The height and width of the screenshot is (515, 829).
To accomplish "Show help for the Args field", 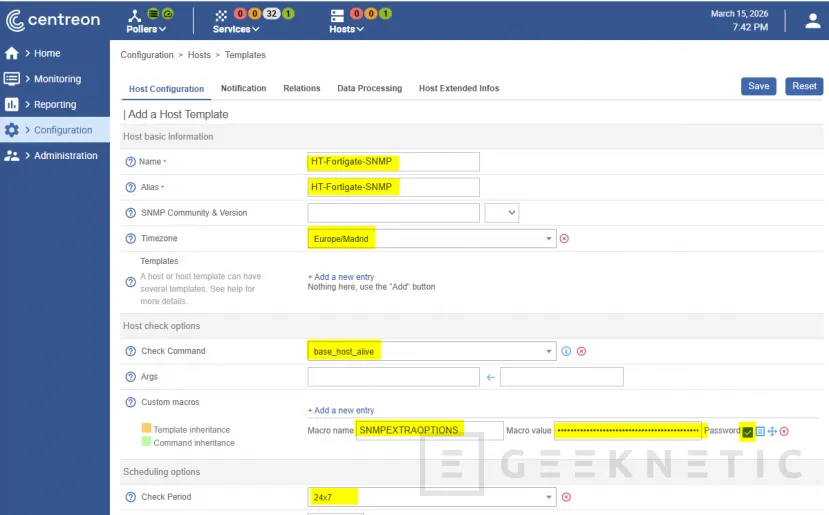I will coord(131,376).
